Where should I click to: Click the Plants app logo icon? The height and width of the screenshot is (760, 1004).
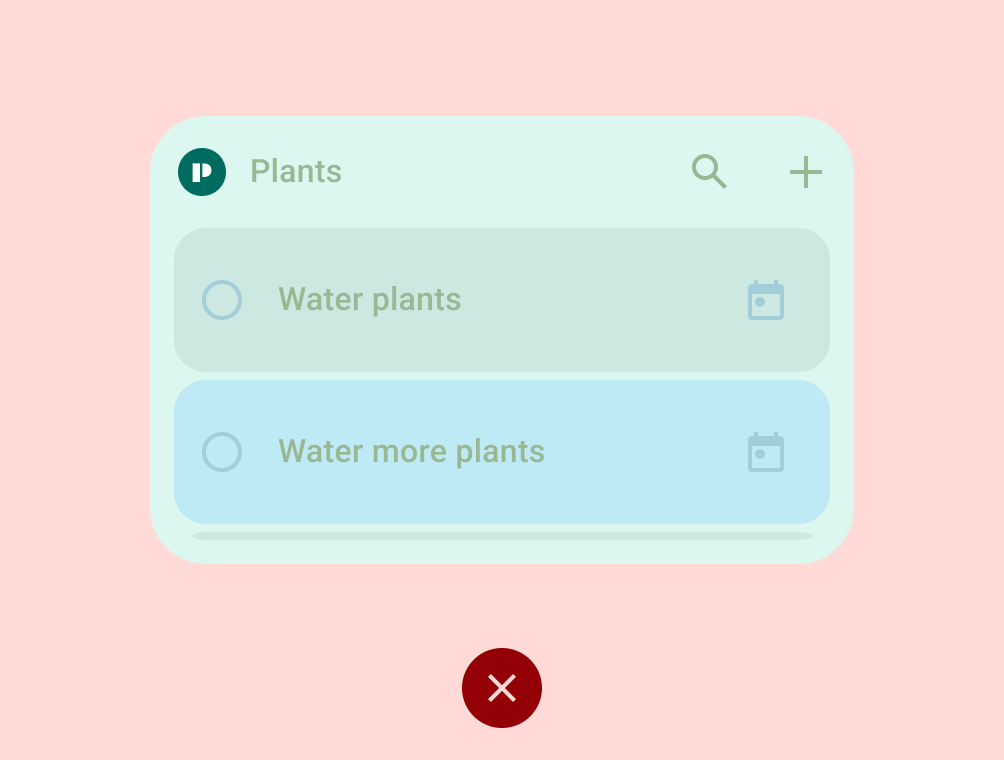coord(202,172)
